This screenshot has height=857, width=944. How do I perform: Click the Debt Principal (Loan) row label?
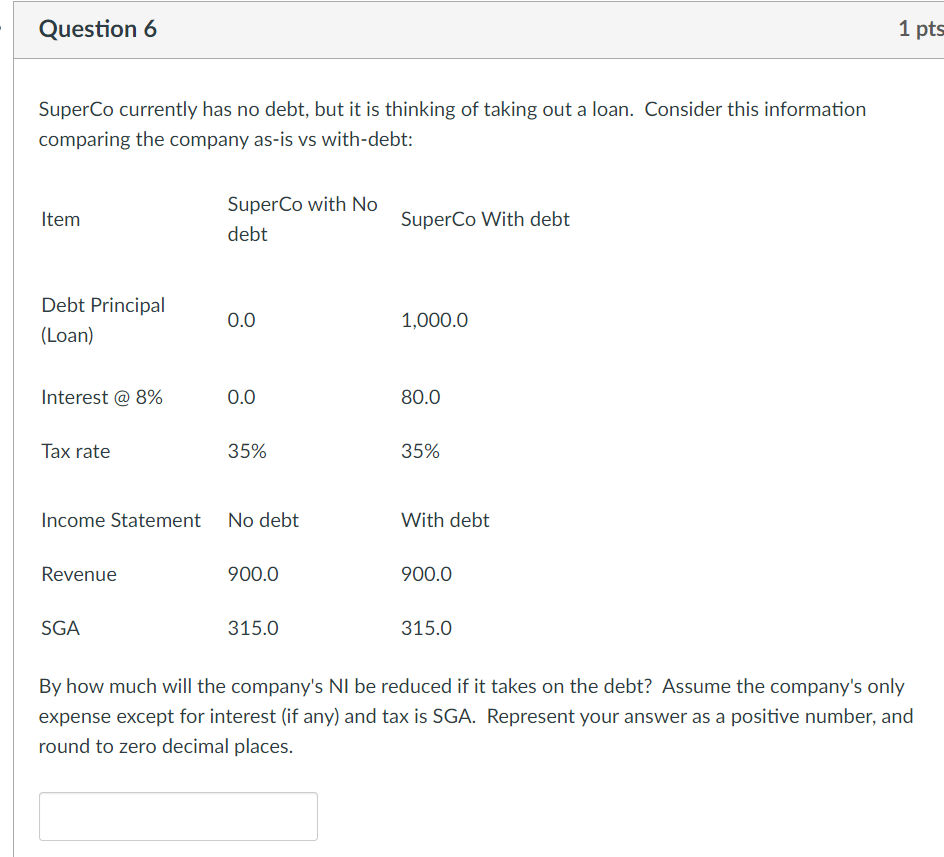pyautogui.click(x=103, y=320)
